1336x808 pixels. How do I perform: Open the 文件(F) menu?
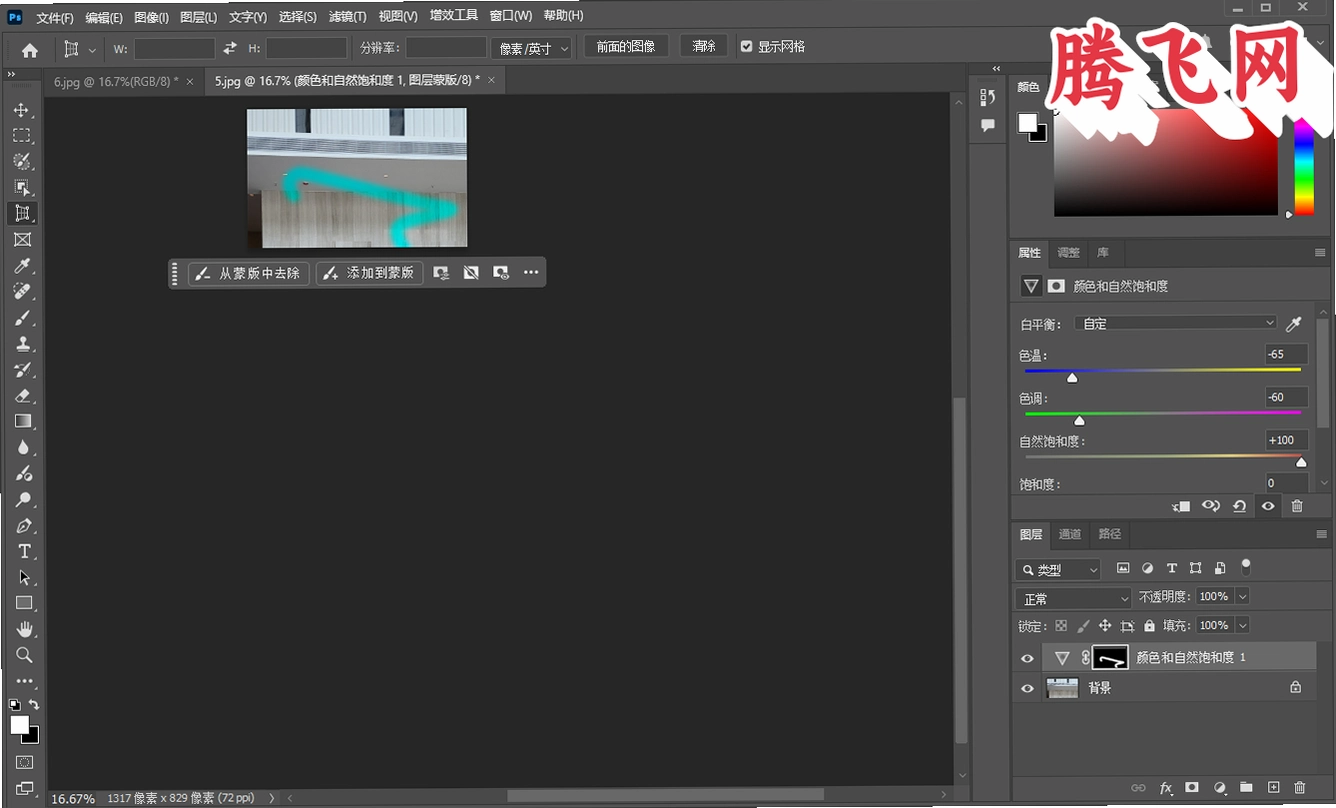point(55,17)
